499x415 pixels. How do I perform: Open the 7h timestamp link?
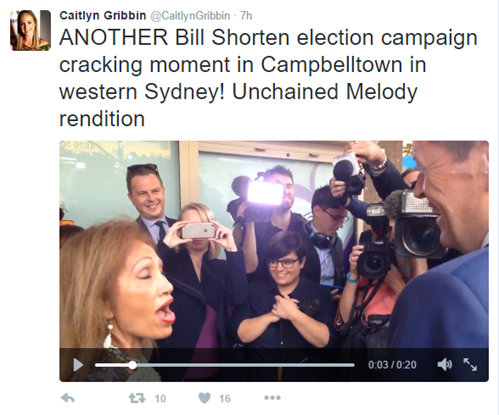tap(246, 16)
